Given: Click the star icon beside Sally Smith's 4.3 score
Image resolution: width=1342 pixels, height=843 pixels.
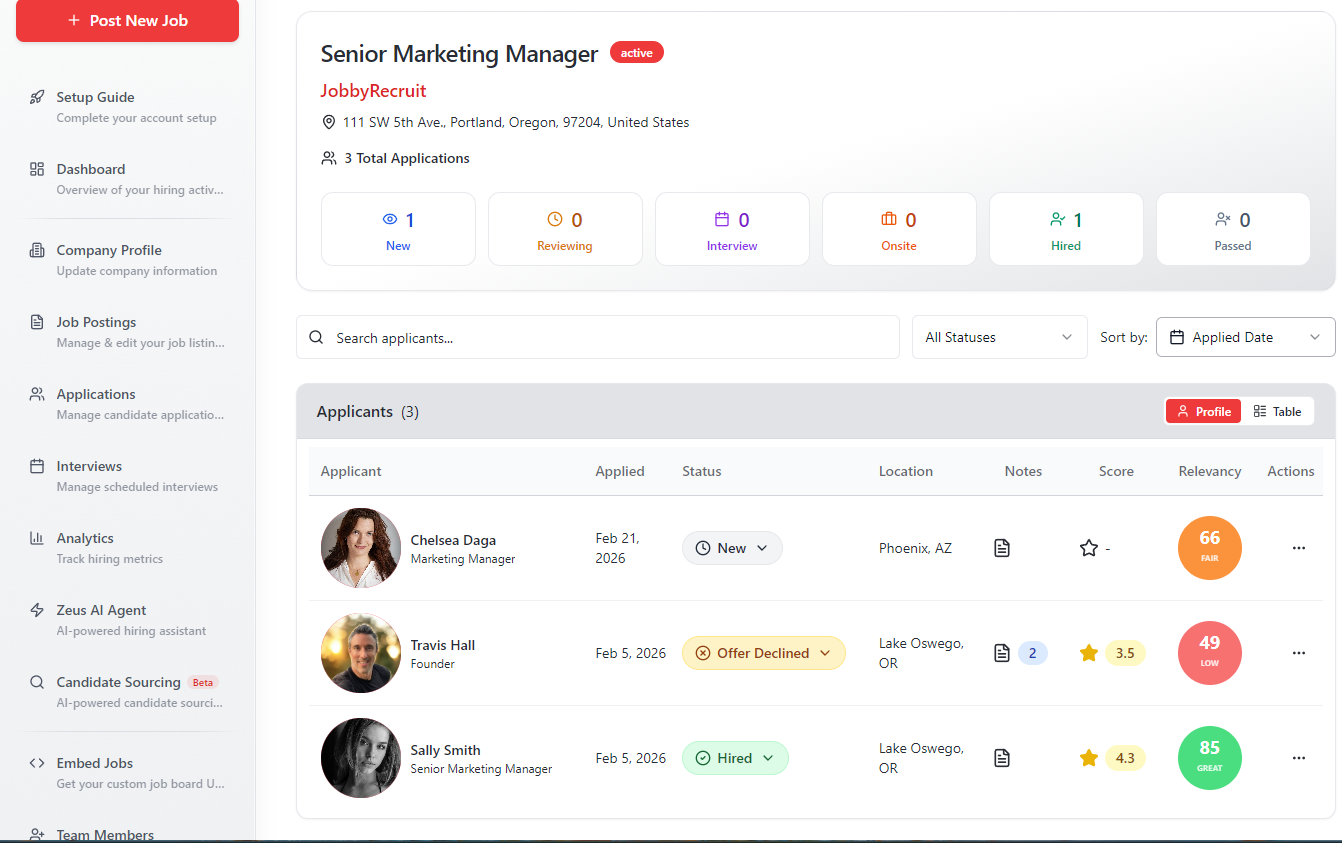Looking at the screenshot, I should [1089, 758].
